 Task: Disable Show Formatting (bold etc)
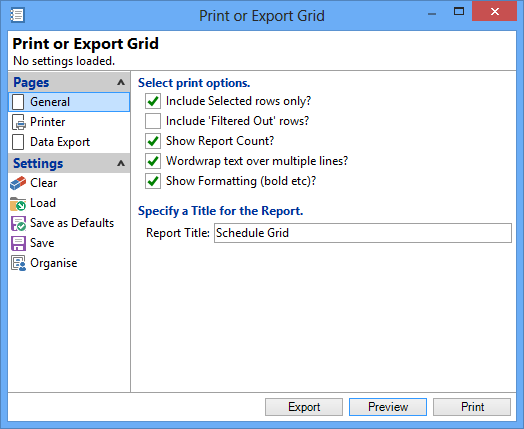(x=153, y=181)
